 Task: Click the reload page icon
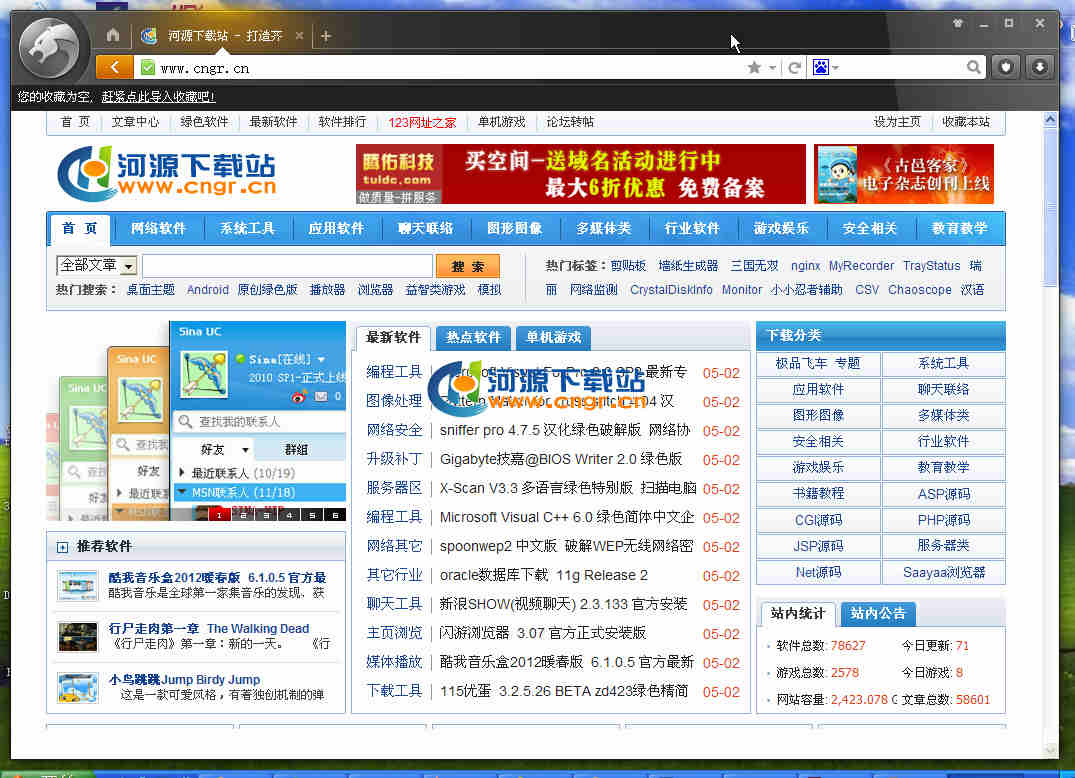pos(794,68)
